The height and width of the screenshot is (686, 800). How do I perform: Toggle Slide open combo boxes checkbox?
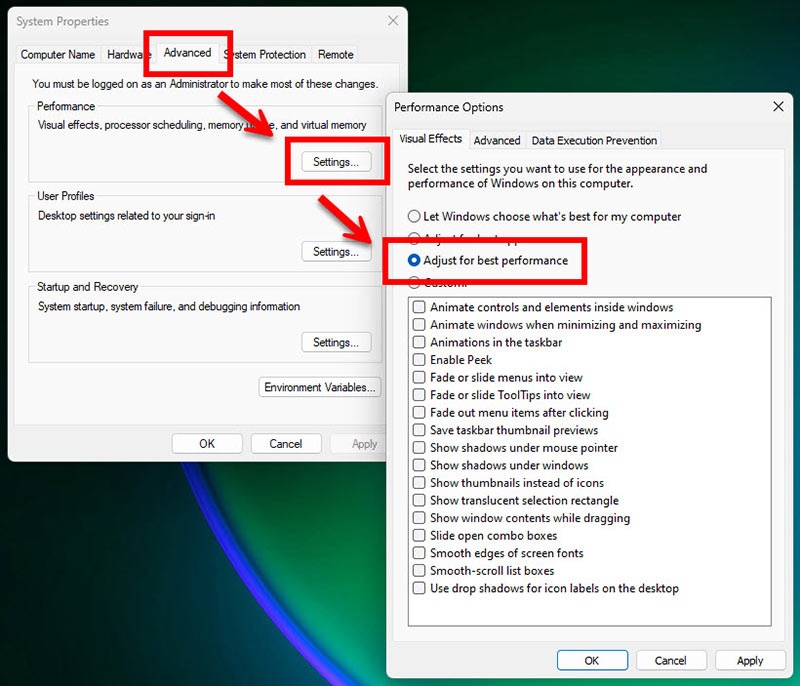(x=485, y=536)
